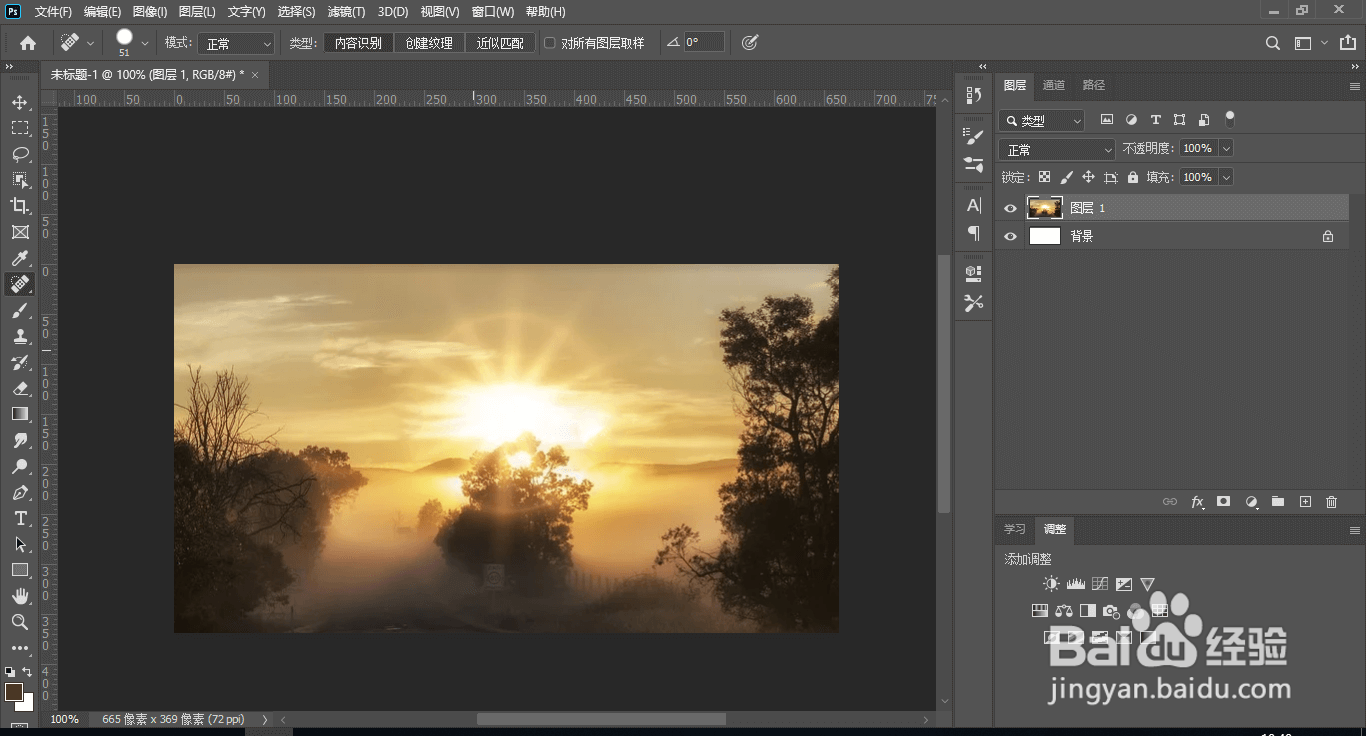
Task: Toggle lock transparent pixels
Action: (1044, 177)
